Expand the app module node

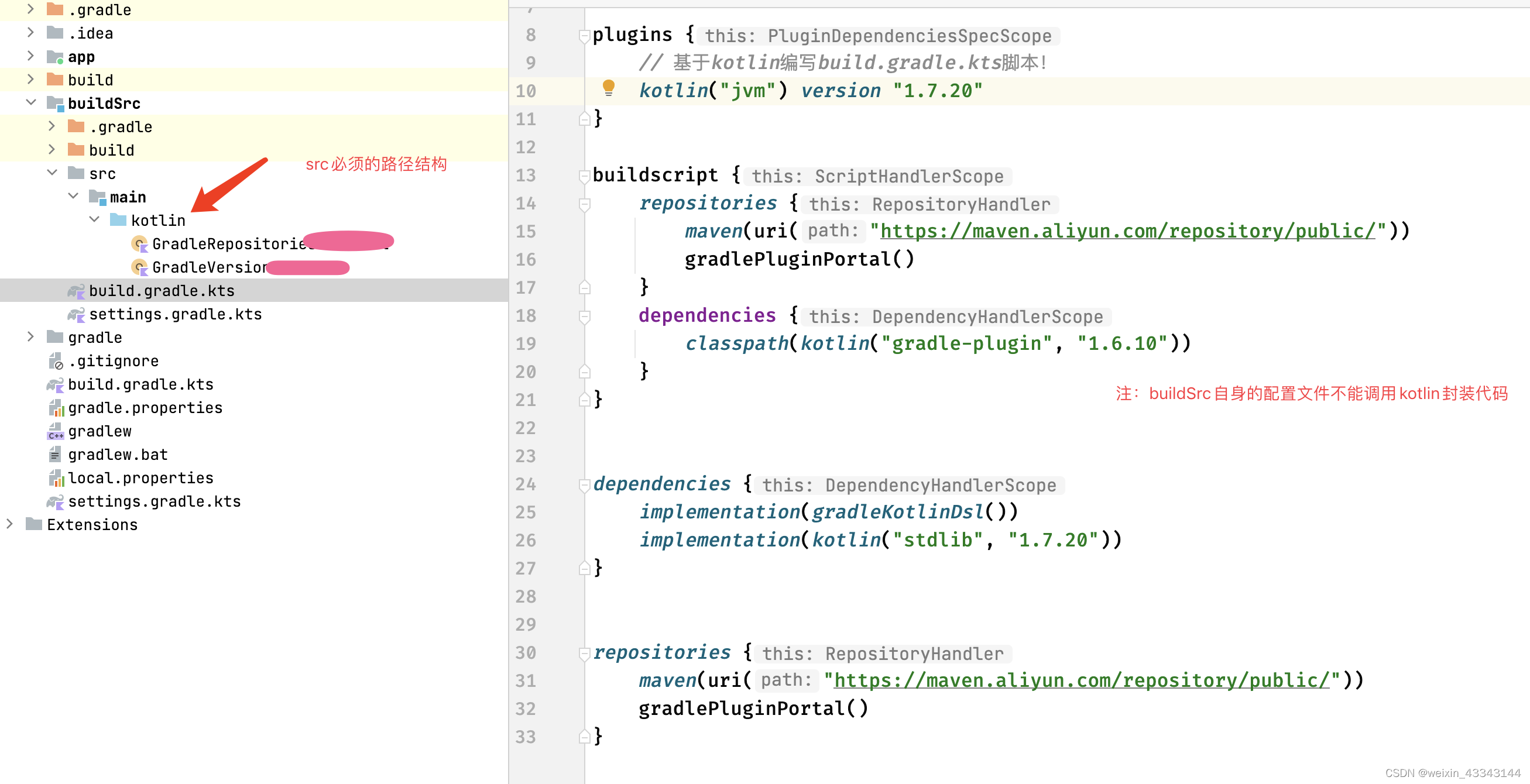click(x=30, y=56)
